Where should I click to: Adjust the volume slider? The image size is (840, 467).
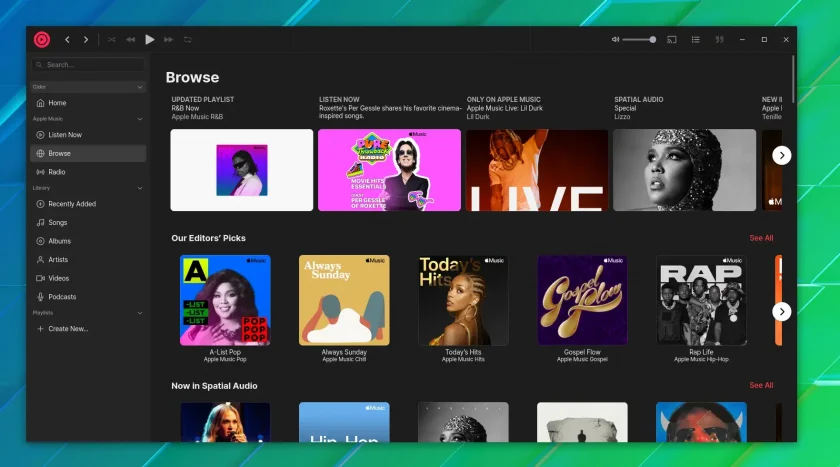tap(639, 40)
